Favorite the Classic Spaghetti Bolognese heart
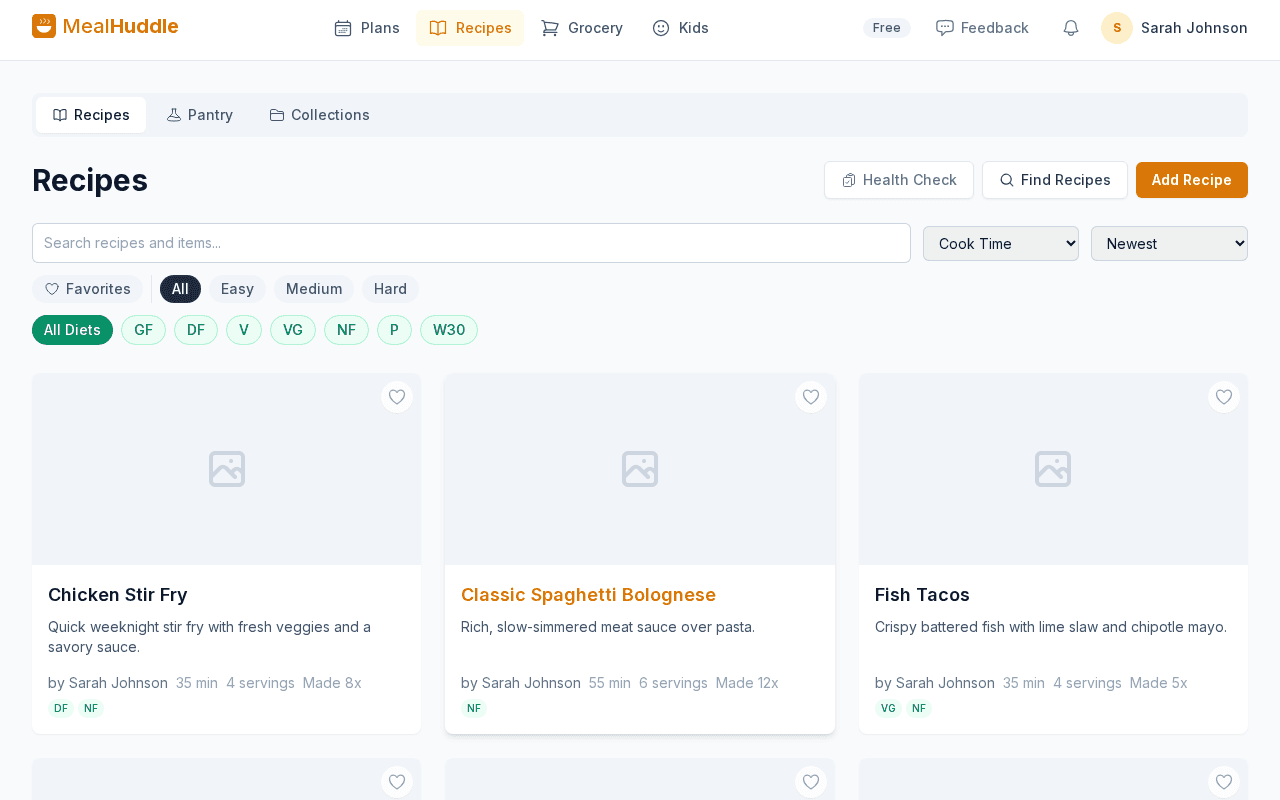This screenshot has height=800, width=1280. (811, 397)
